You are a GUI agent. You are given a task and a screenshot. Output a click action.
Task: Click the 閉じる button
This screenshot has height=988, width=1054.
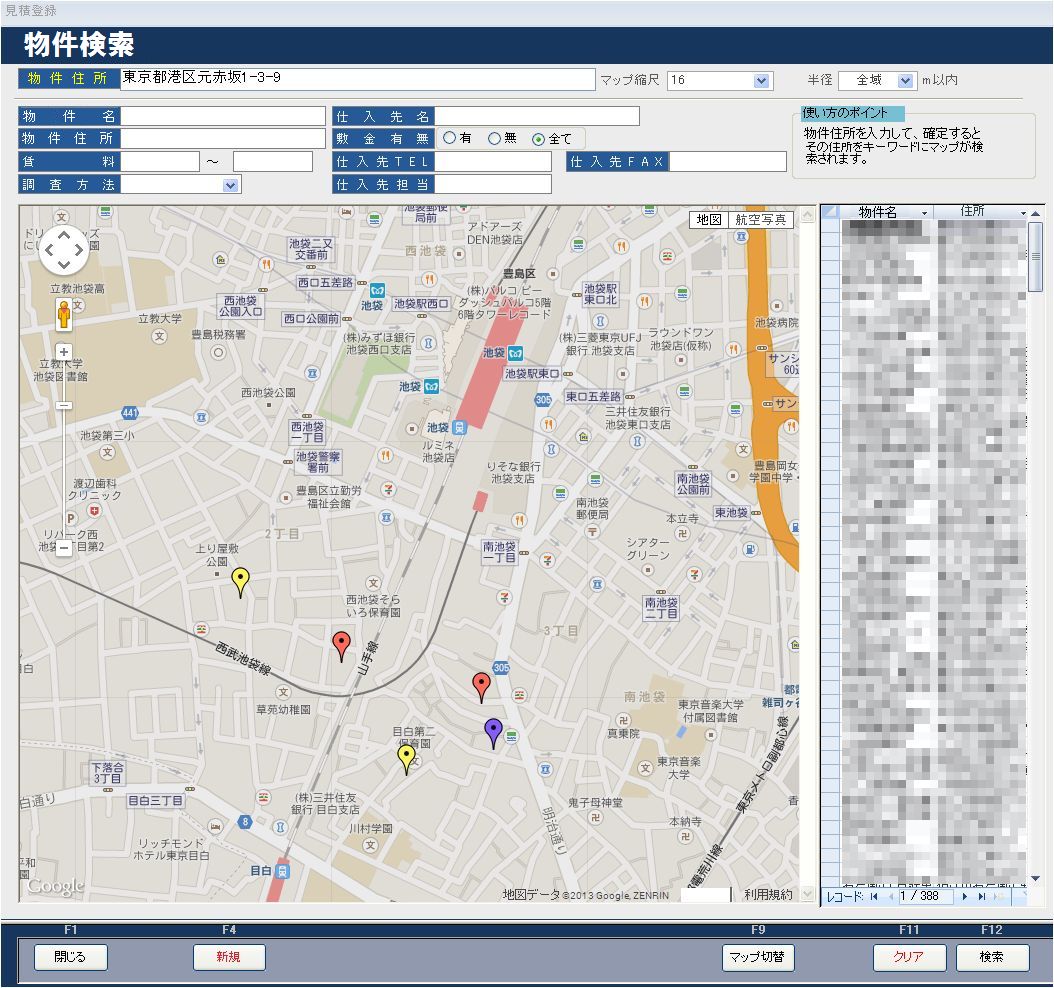pos(71,957)
